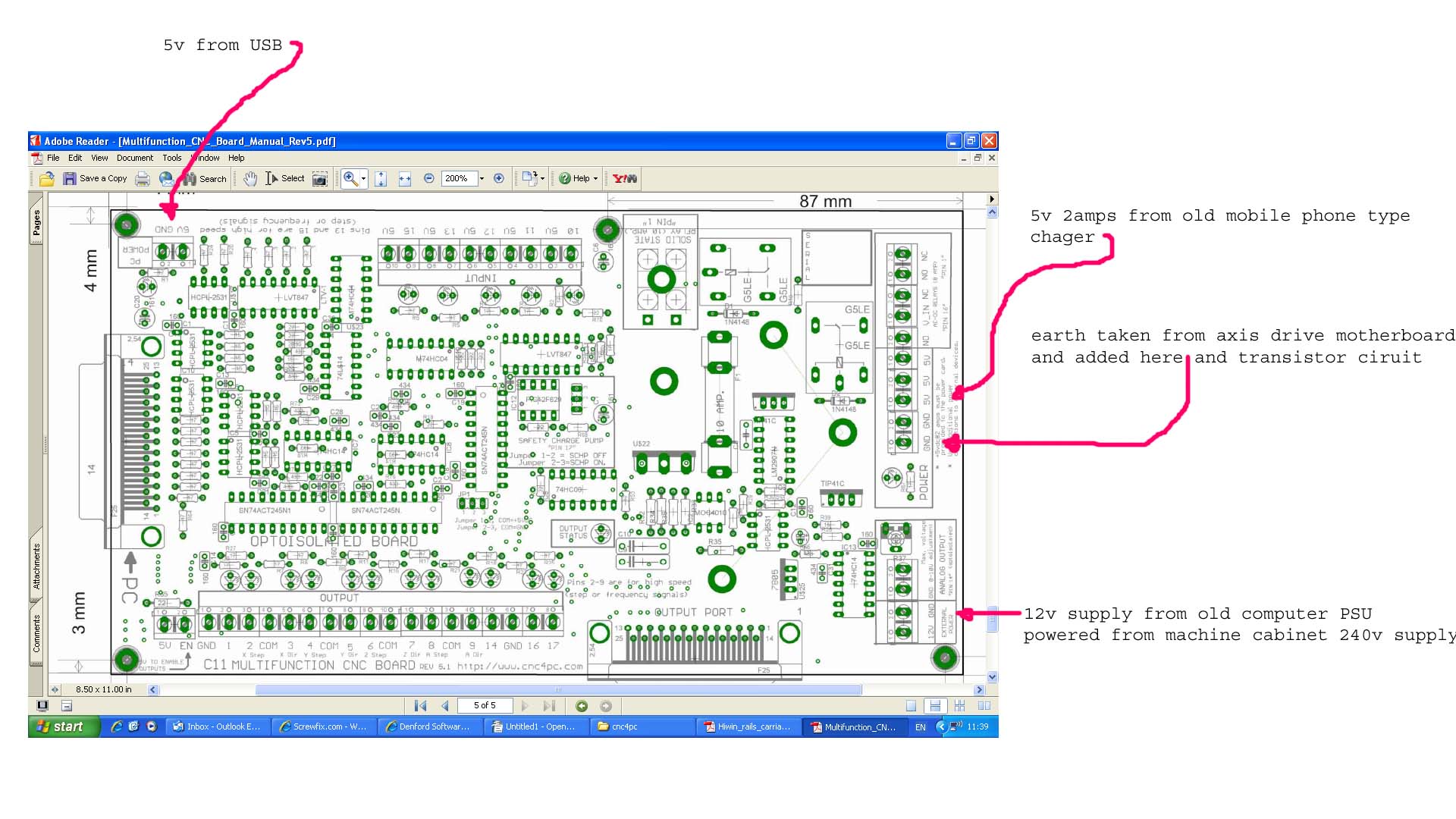The height and width of the screenshot is (819, 1456).
Task: Open the Edit menu
Action: 75,158
